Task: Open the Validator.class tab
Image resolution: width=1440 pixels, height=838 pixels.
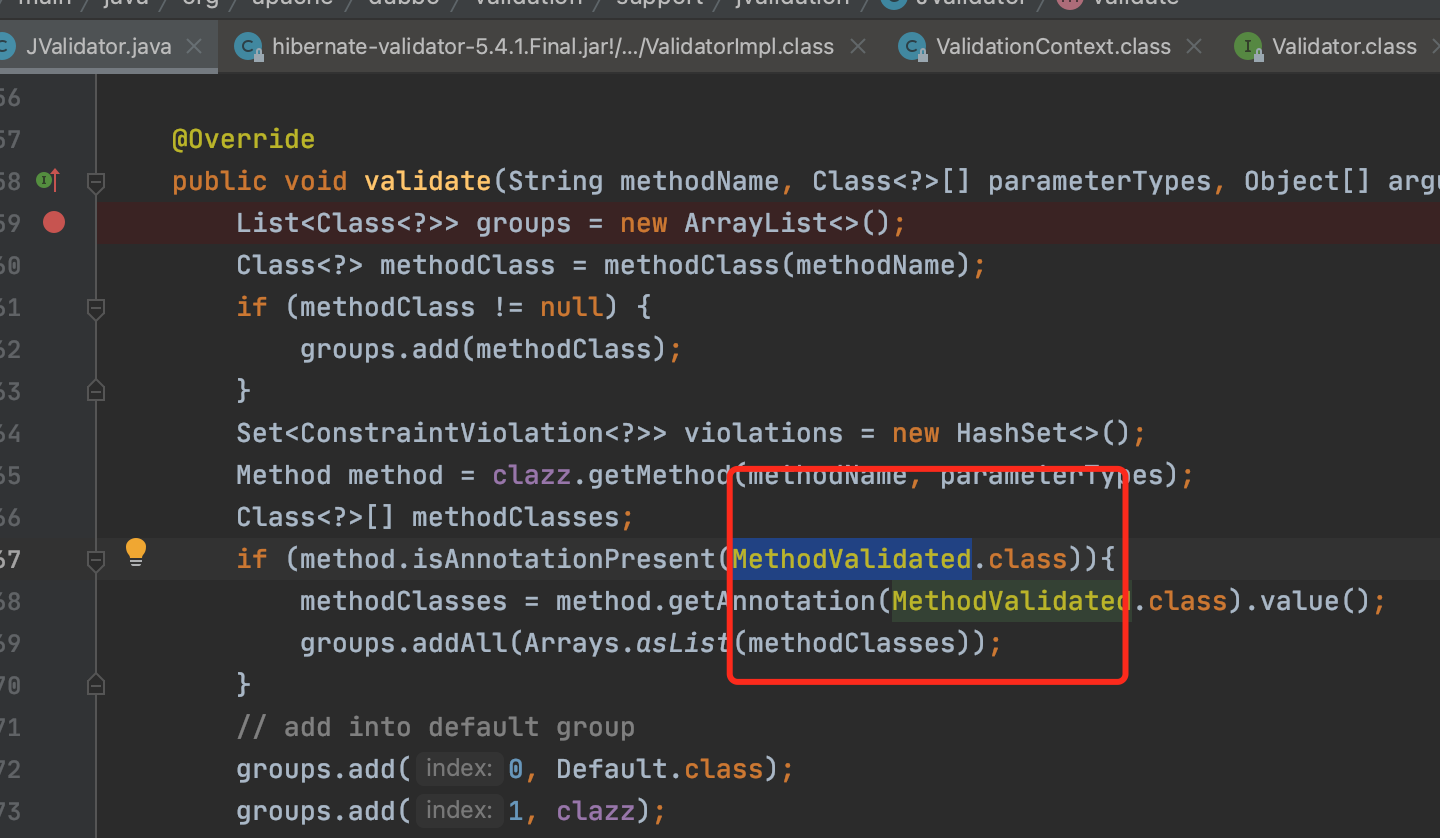Action: (x=1344, y=46)
